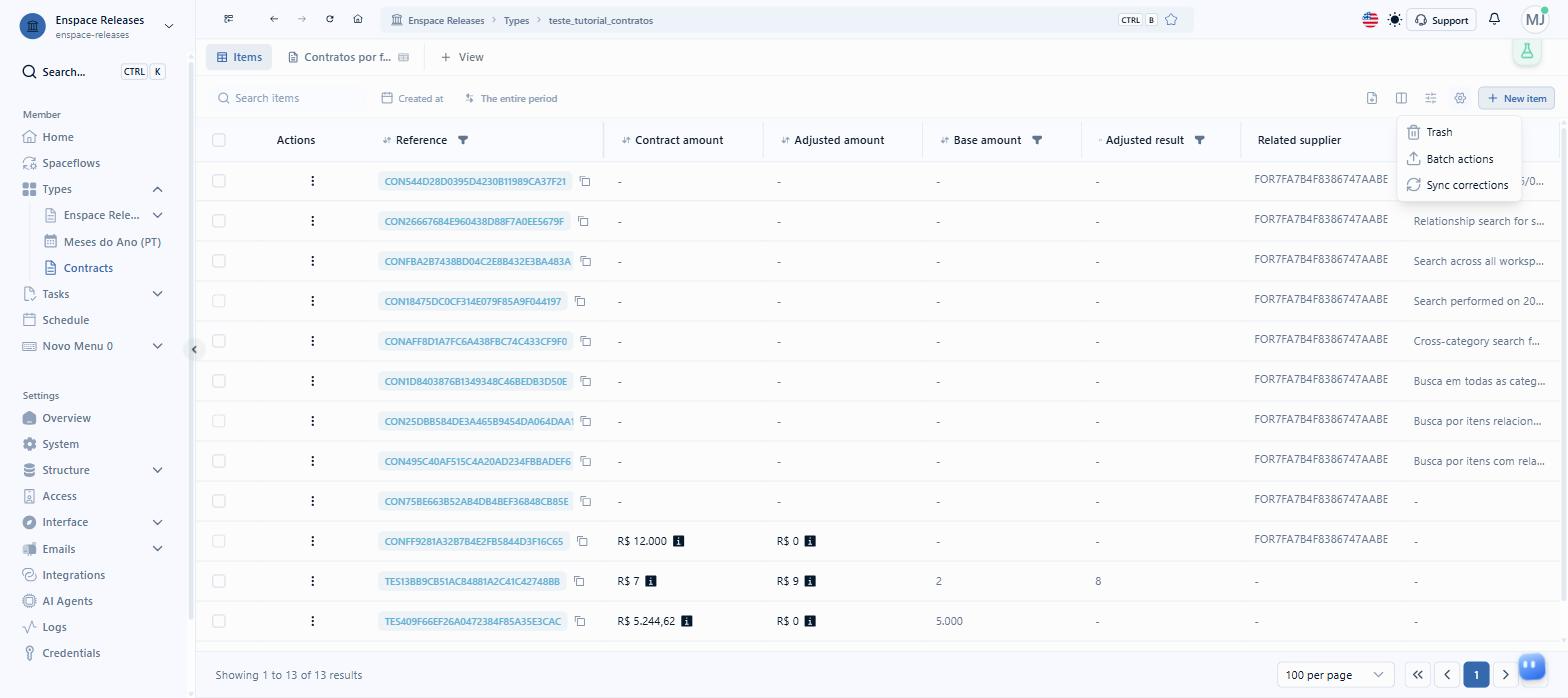
Task: Select all rows with the header checkbox
Action: pos(219,140)
